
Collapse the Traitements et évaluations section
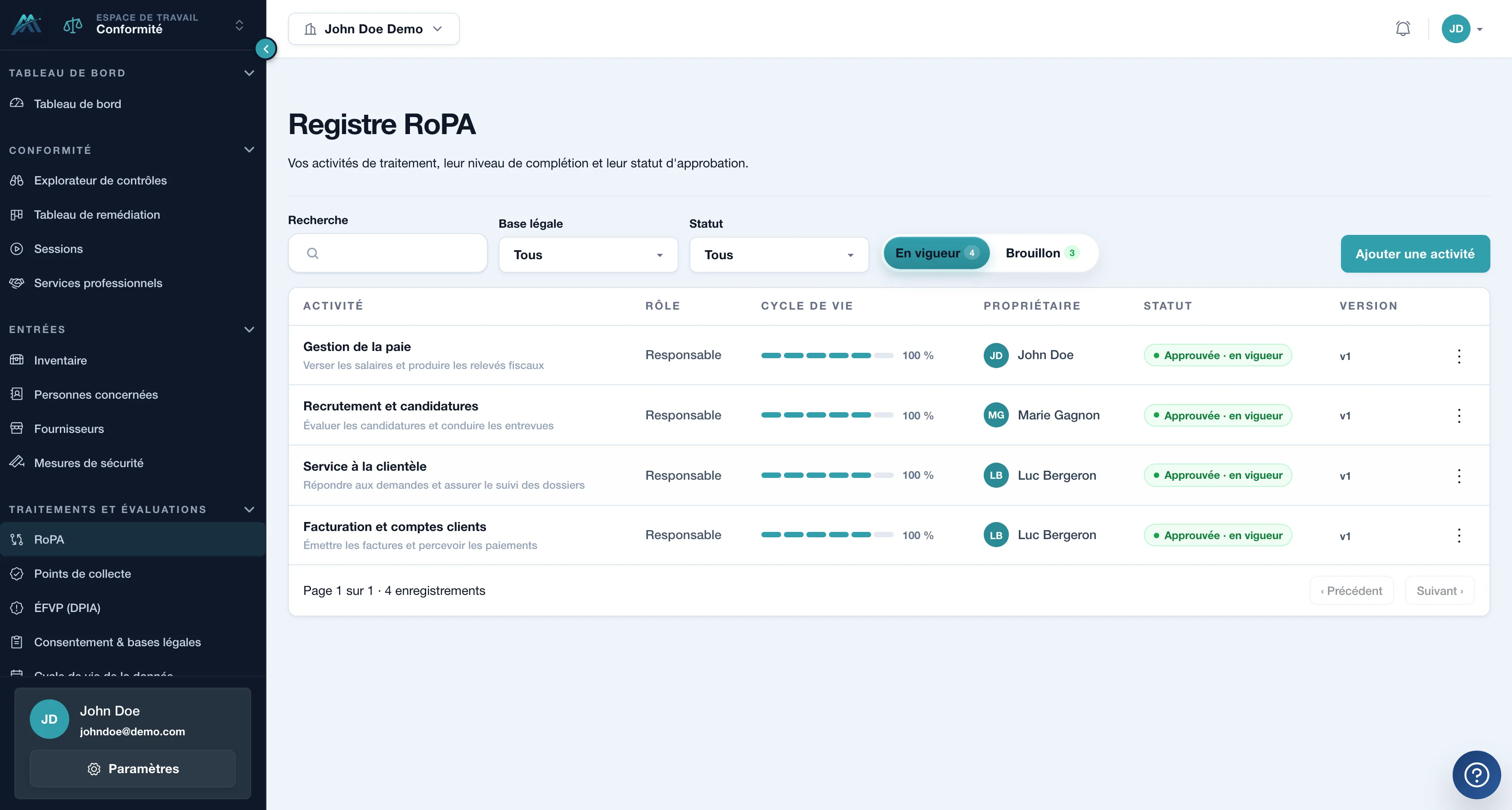tap(249, 509)
